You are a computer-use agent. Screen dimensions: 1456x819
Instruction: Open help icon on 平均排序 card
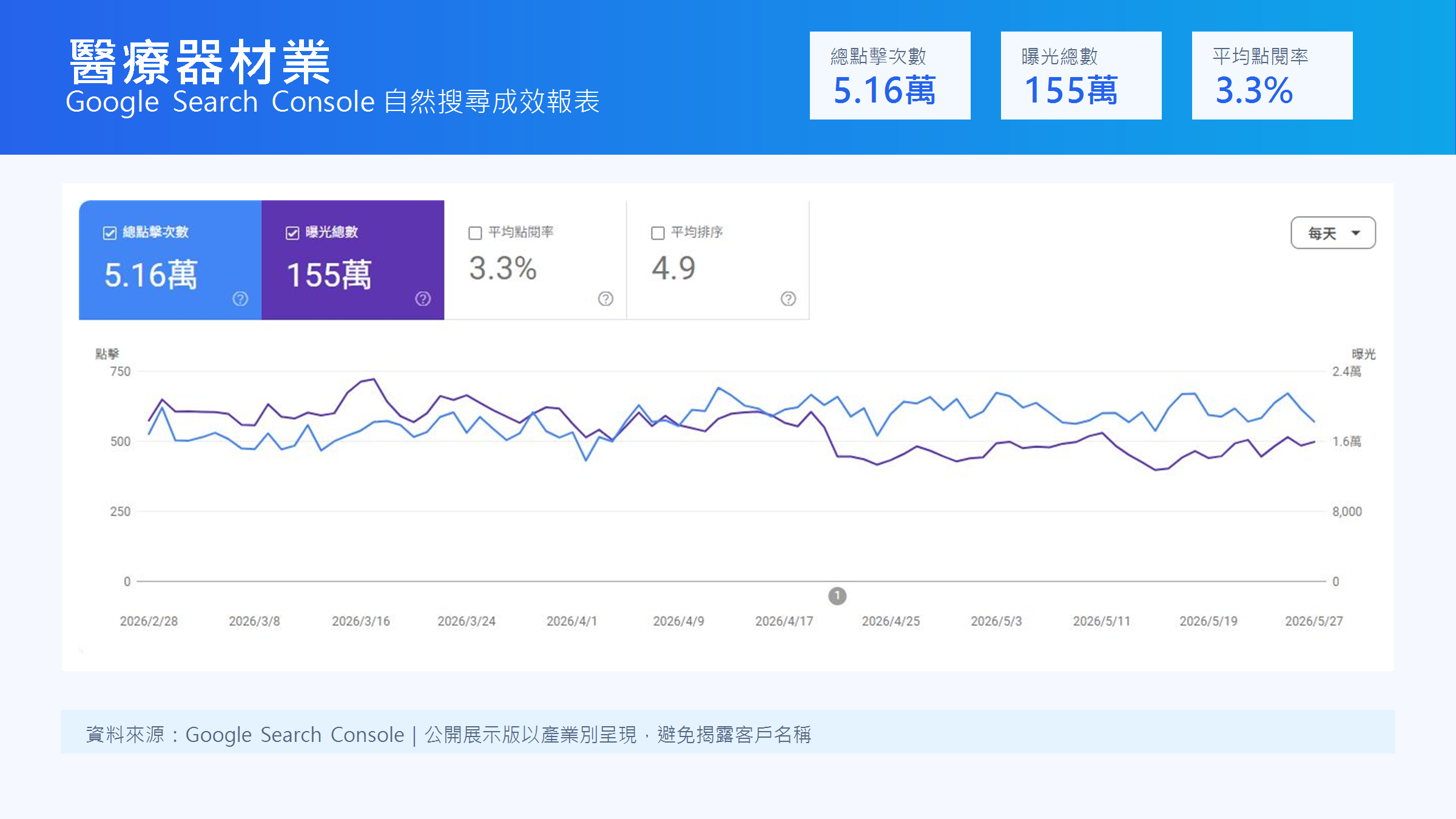click(x=788, y=298)
